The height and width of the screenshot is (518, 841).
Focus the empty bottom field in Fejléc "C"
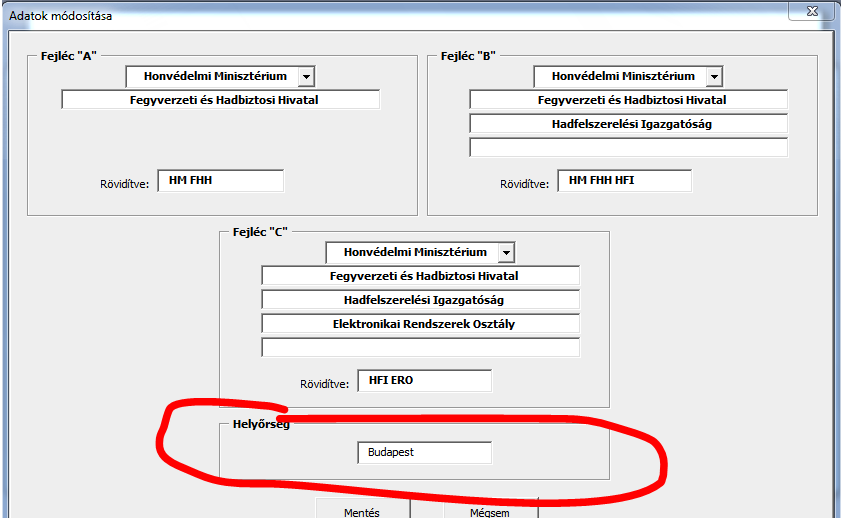coord(420,348)
